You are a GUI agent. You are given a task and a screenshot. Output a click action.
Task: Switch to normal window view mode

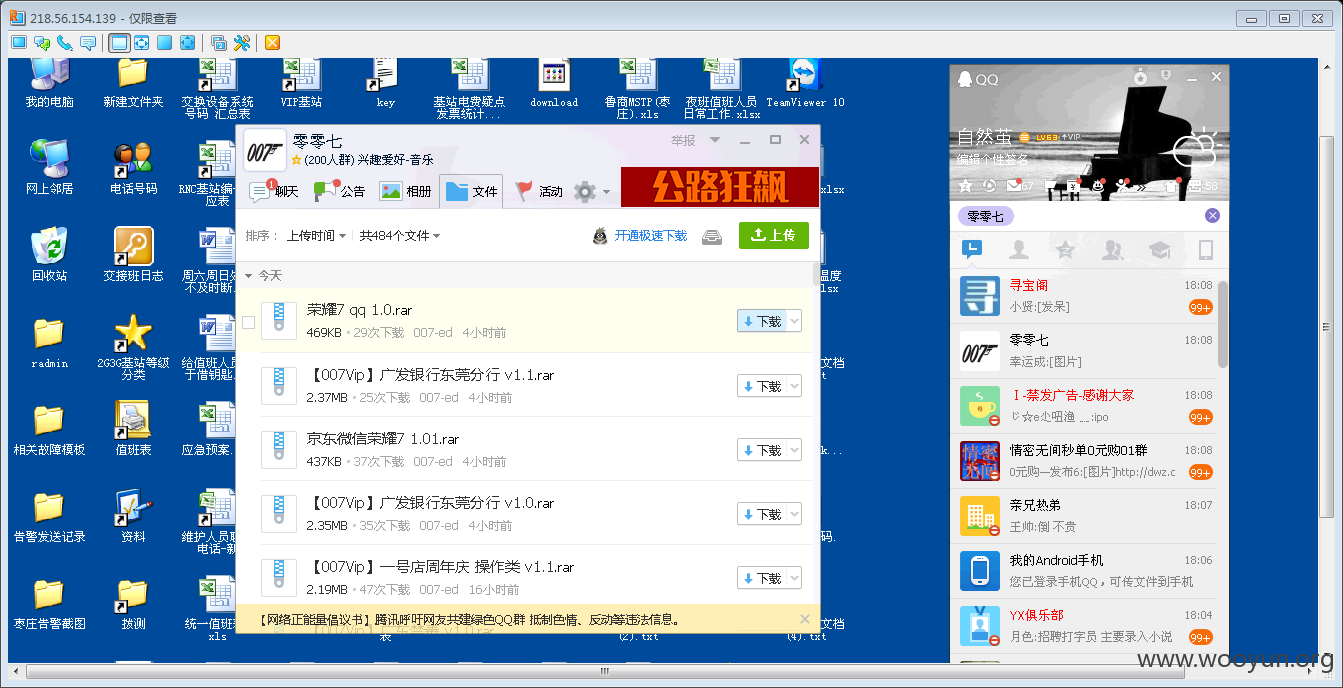pos(119,42)
